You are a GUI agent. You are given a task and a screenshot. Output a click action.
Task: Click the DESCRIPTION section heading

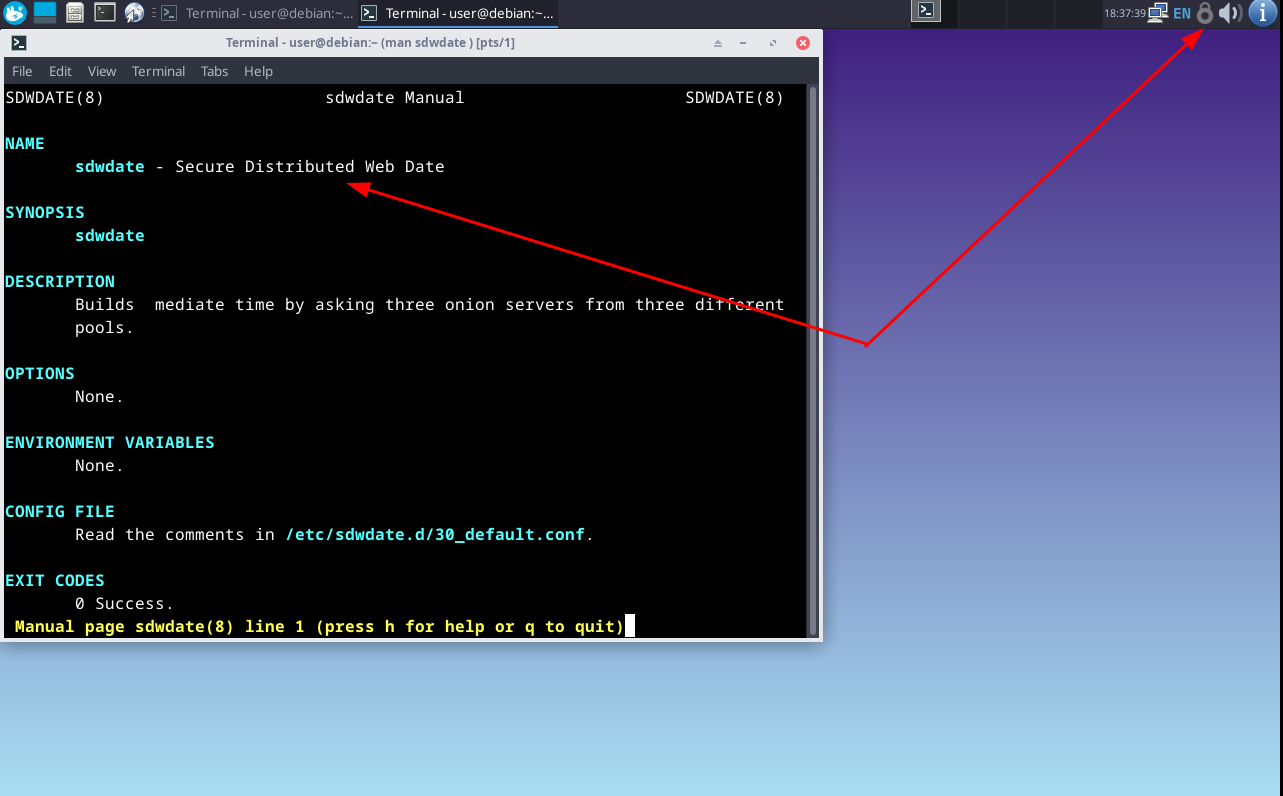60,282
